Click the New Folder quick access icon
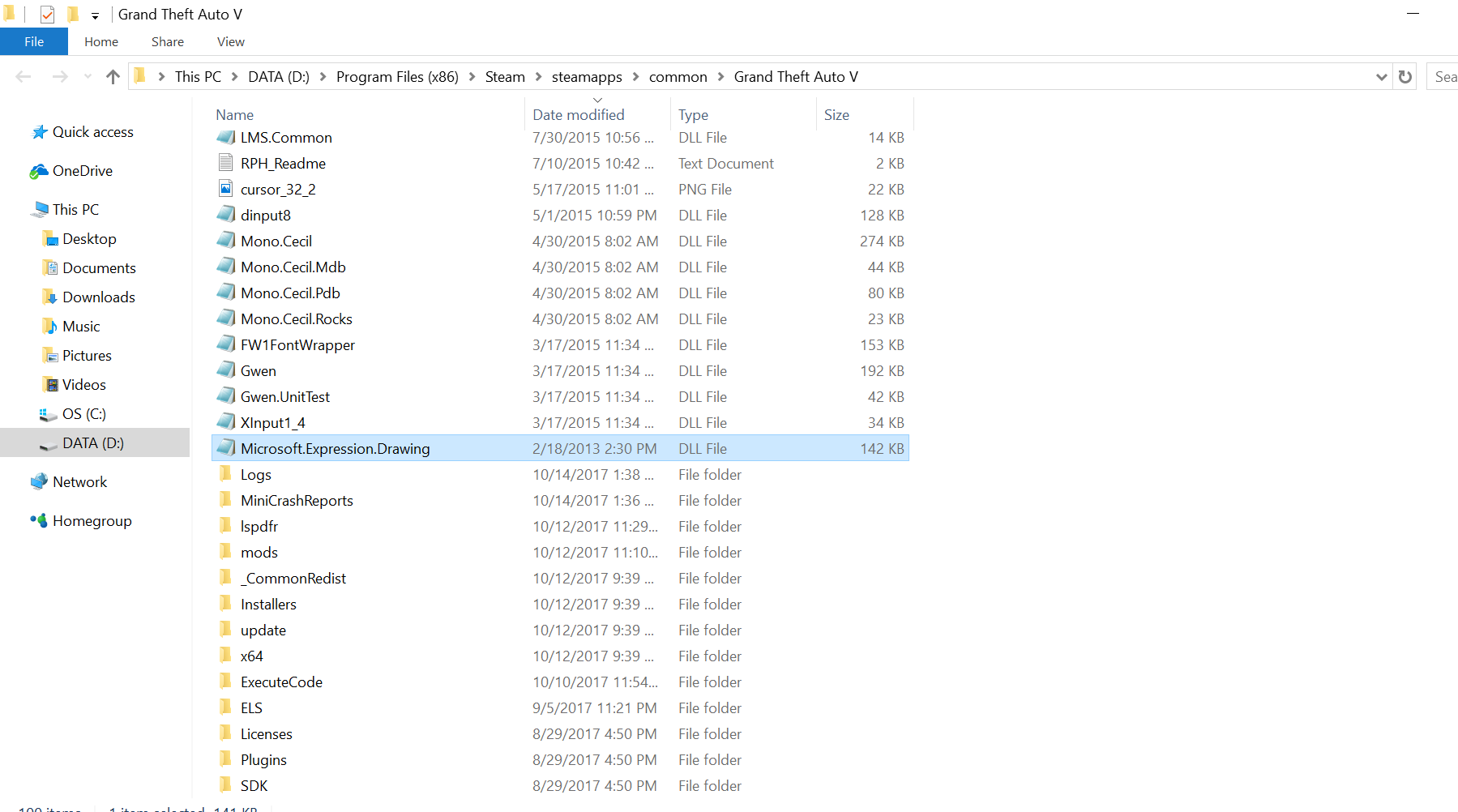The height and width of the screenshot is (812, 1458). click(x=73, y=14)
